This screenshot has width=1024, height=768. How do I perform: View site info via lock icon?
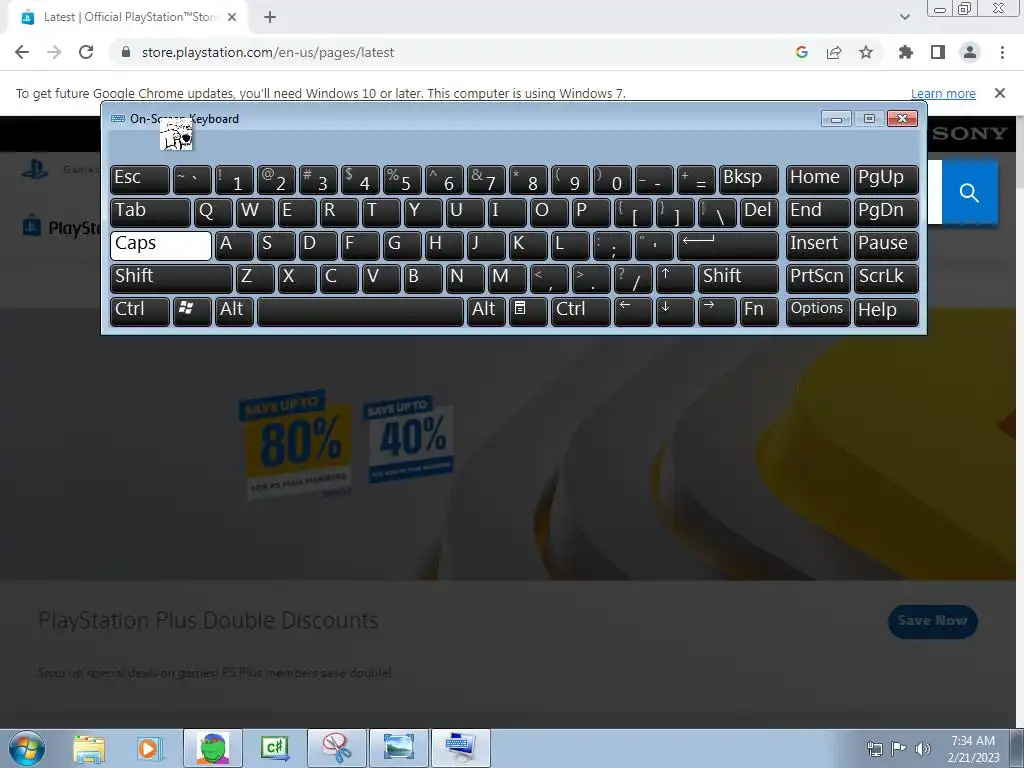[x=126, y=52]
